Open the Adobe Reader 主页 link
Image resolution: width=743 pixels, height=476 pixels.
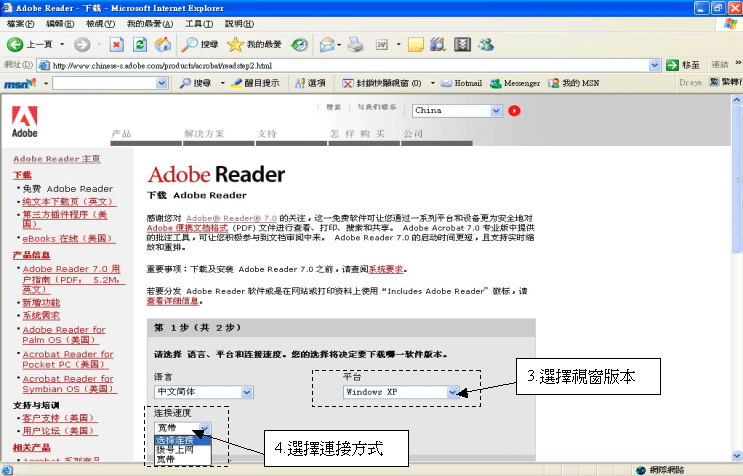click(x=57, y=159)
